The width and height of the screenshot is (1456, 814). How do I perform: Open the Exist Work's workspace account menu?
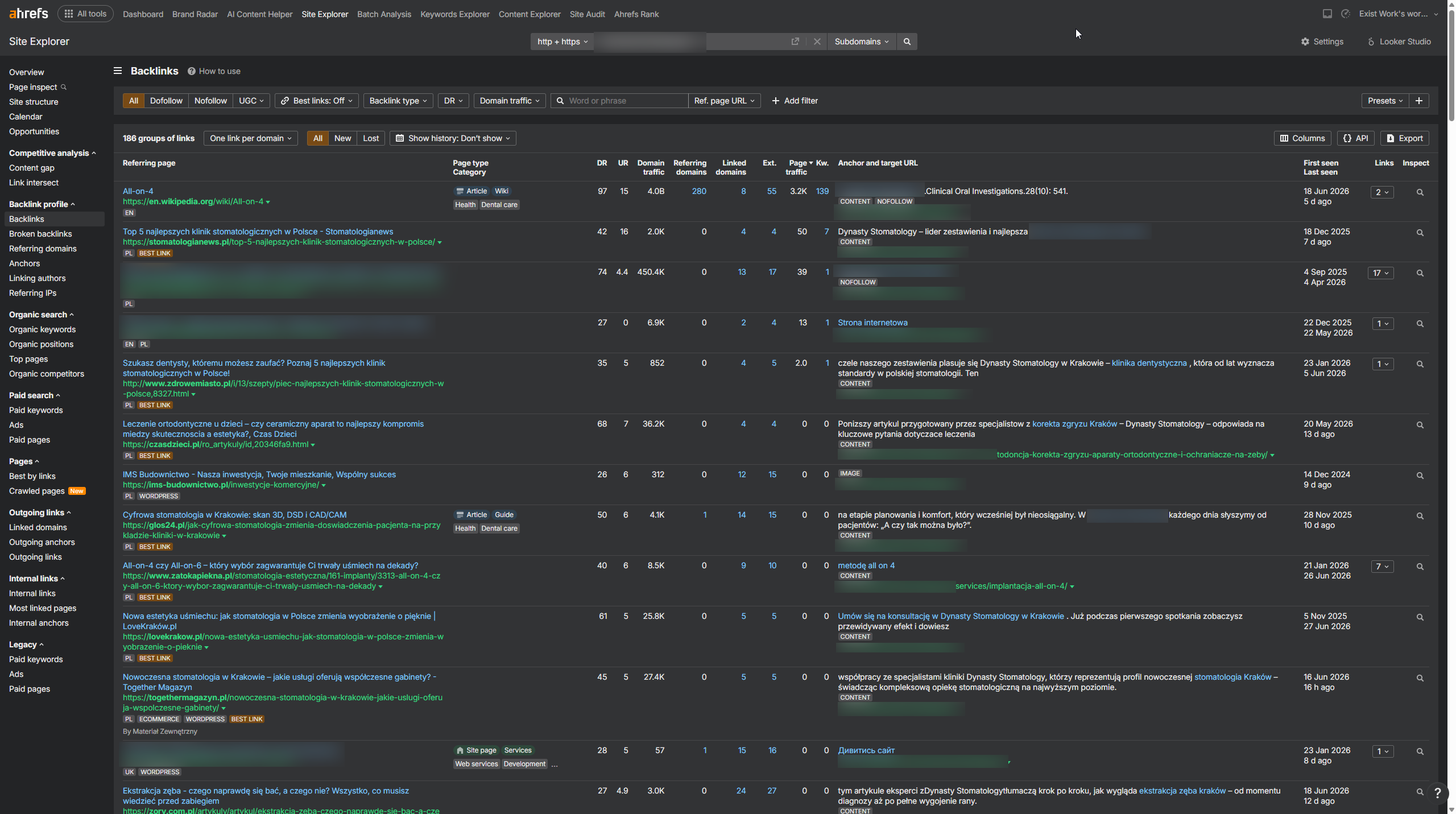coord(1399,14)
